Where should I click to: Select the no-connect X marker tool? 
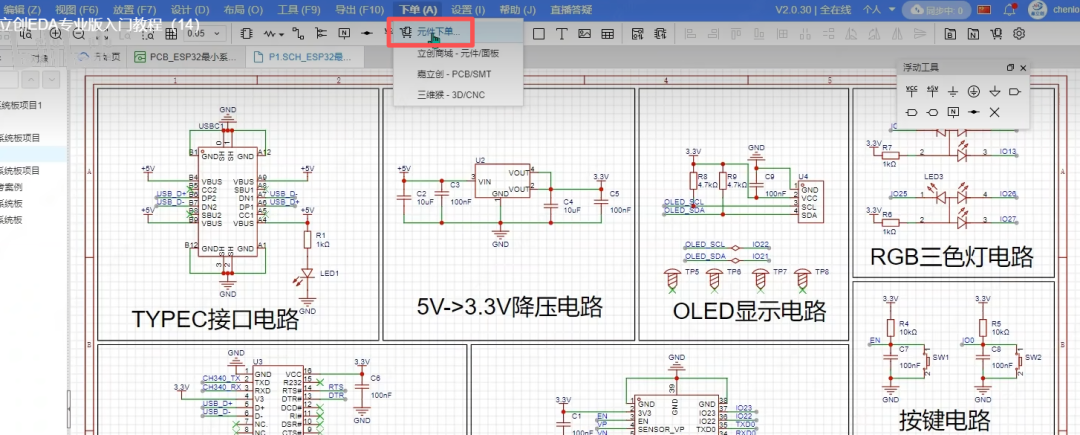click(x=994, y=111)
